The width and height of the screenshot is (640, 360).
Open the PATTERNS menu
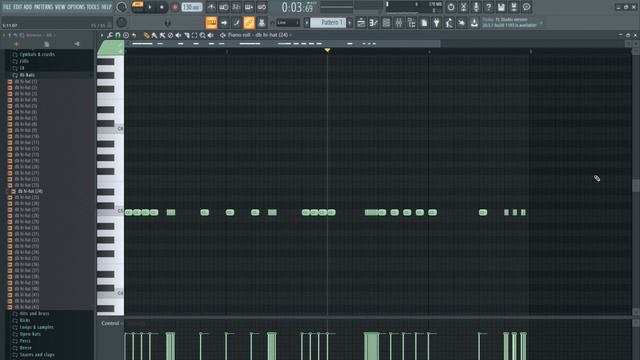[x=43, y=7]
